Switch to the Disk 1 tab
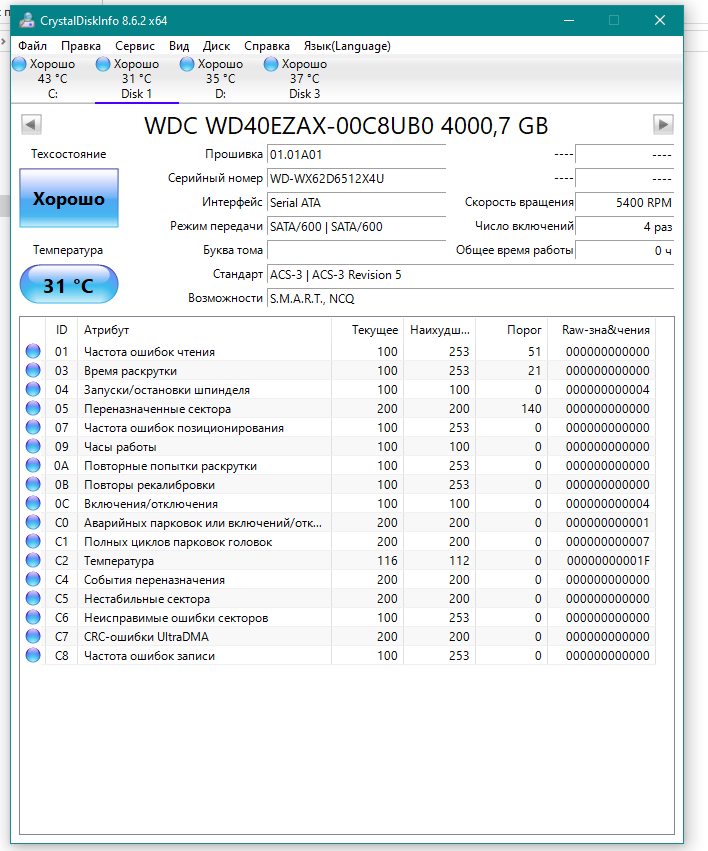Screen dimensions: 708x851 tap(137, 79)
